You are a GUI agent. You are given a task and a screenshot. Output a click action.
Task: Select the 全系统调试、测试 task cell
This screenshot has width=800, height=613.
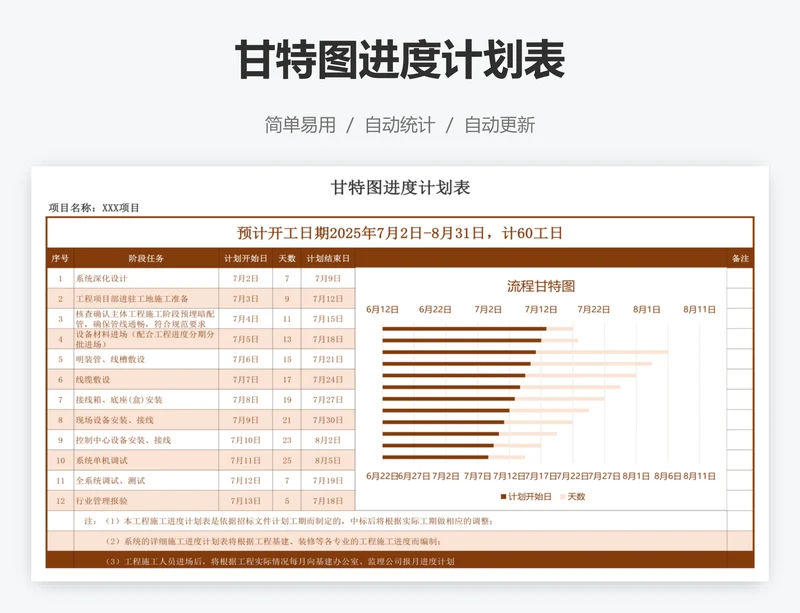coord(146,480)
